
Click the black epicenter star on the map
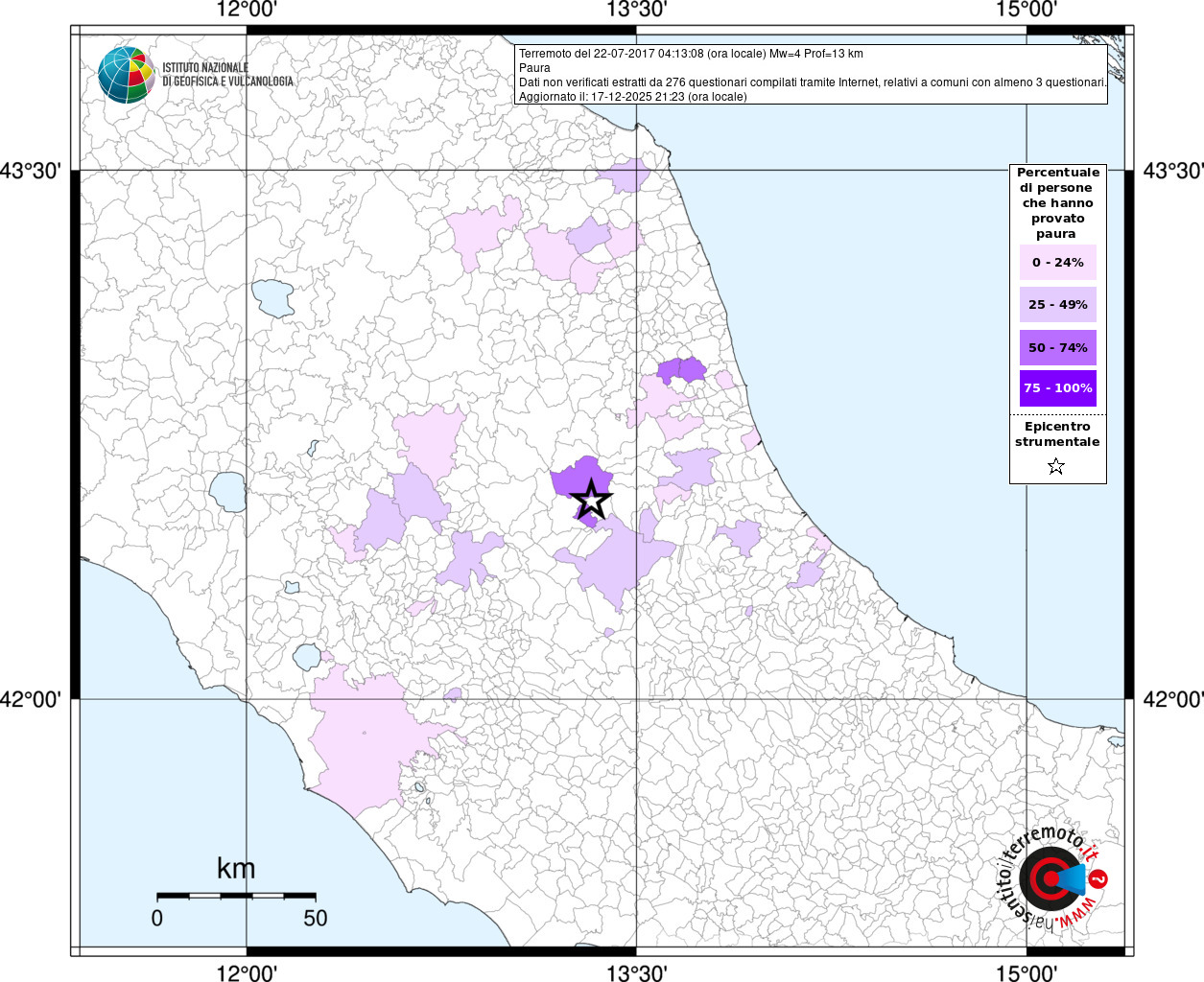591,500
